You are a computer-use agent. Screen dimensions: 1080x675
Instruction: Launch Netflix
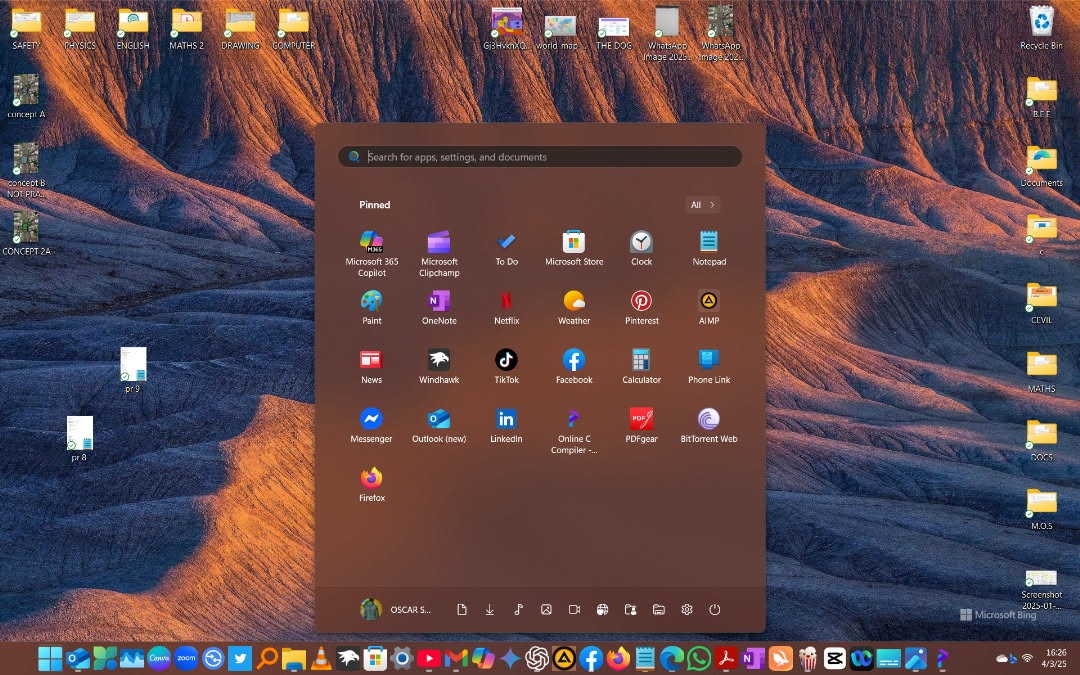pyautogui.click(x=506, y=307)
